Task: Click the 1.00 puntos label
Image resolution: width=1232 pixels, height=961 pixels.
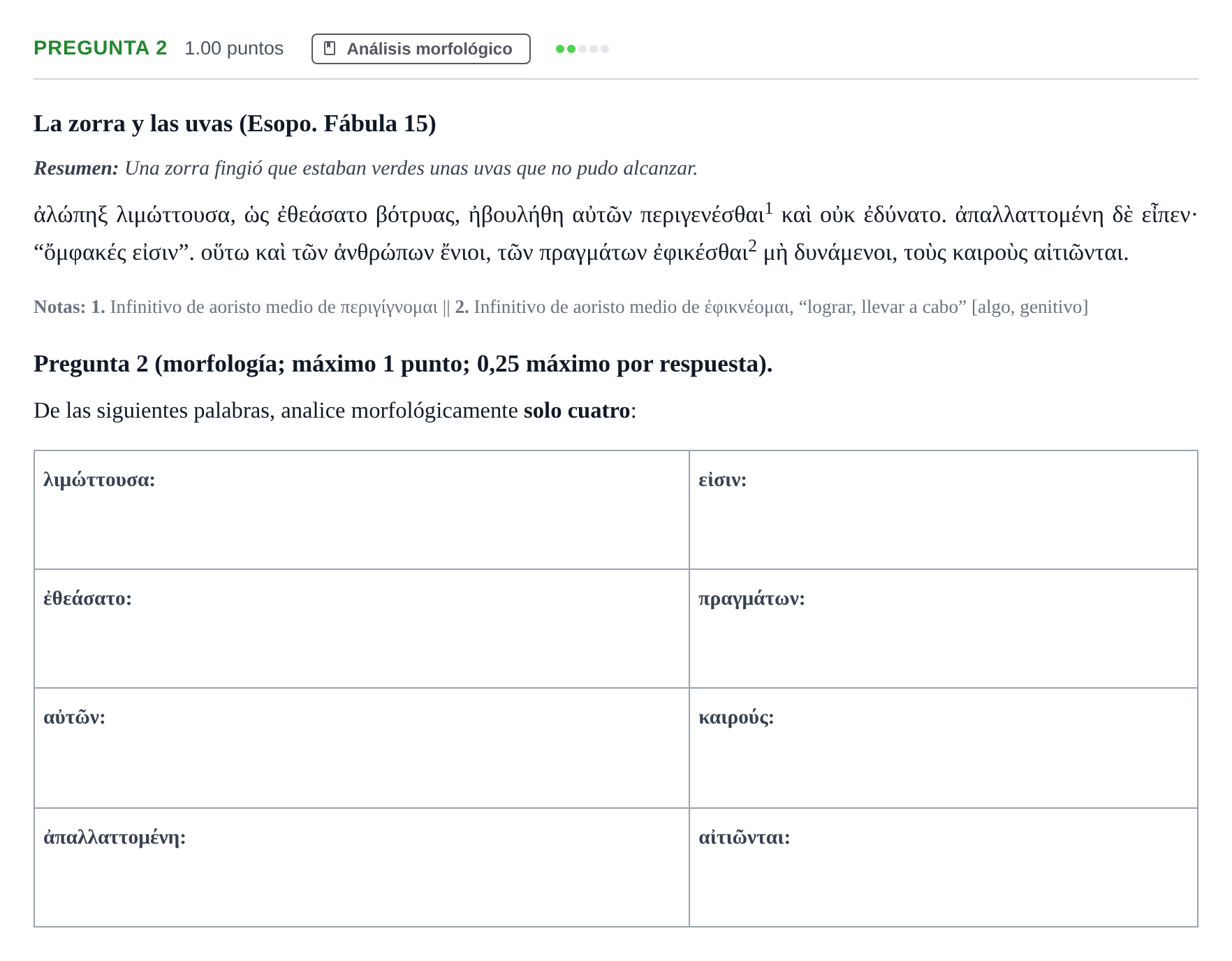Action: point(234,48)
